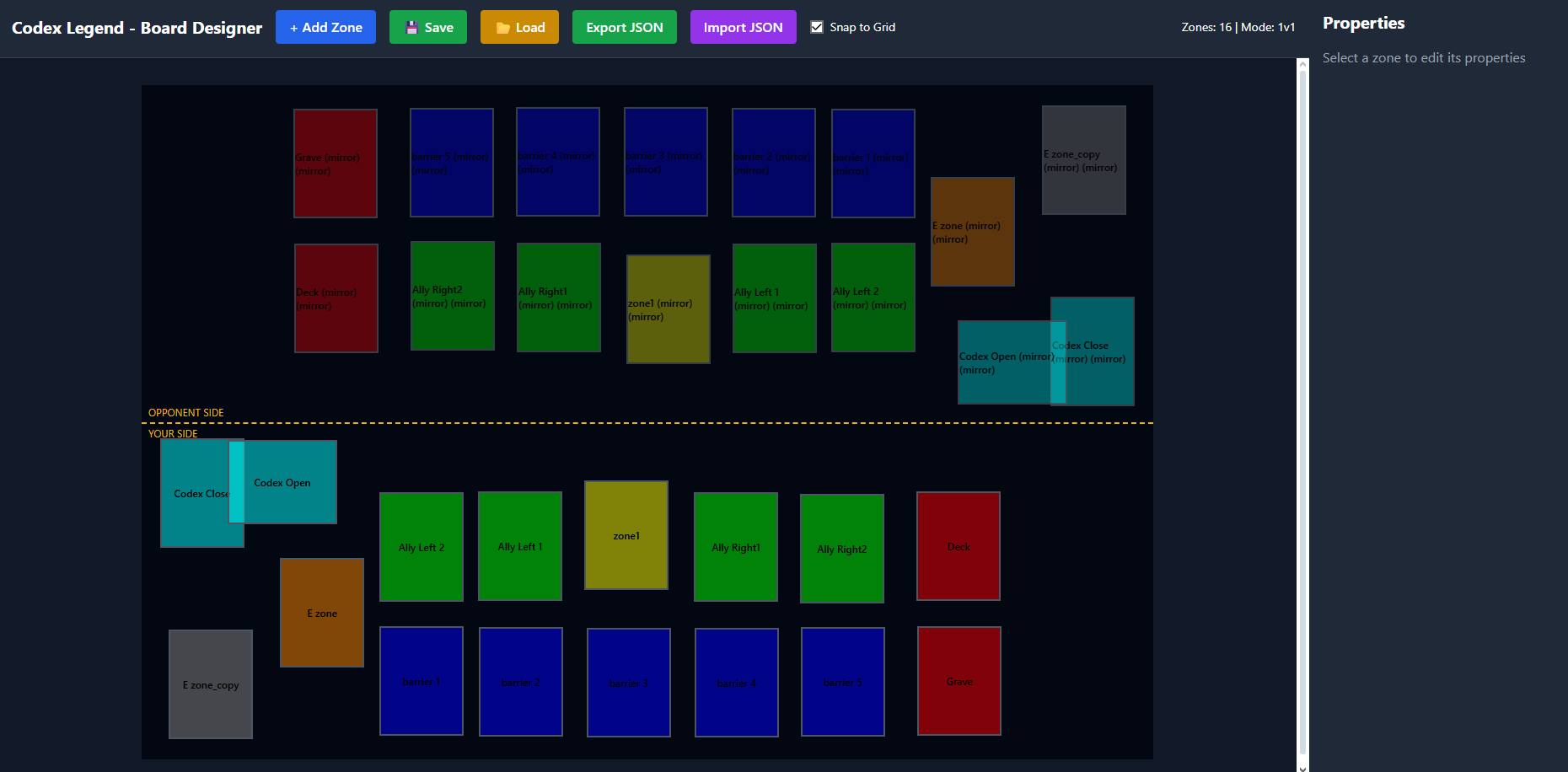This screenshot has width=1568, height=772.
Task: Select the barrier 4 (mirror) zone
Action: (558, 162)
